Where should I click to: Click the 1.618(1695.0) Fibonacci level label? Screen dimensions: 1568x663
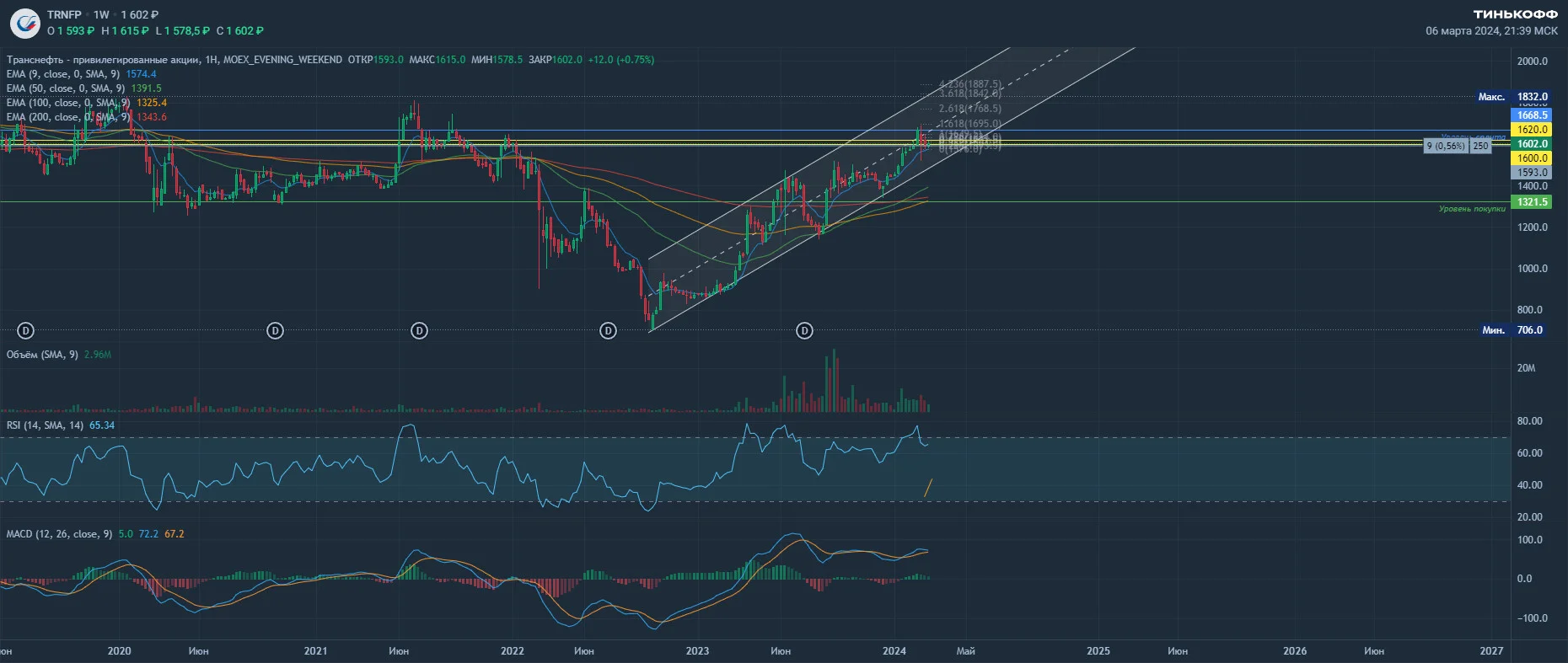(x=970, y=124)
